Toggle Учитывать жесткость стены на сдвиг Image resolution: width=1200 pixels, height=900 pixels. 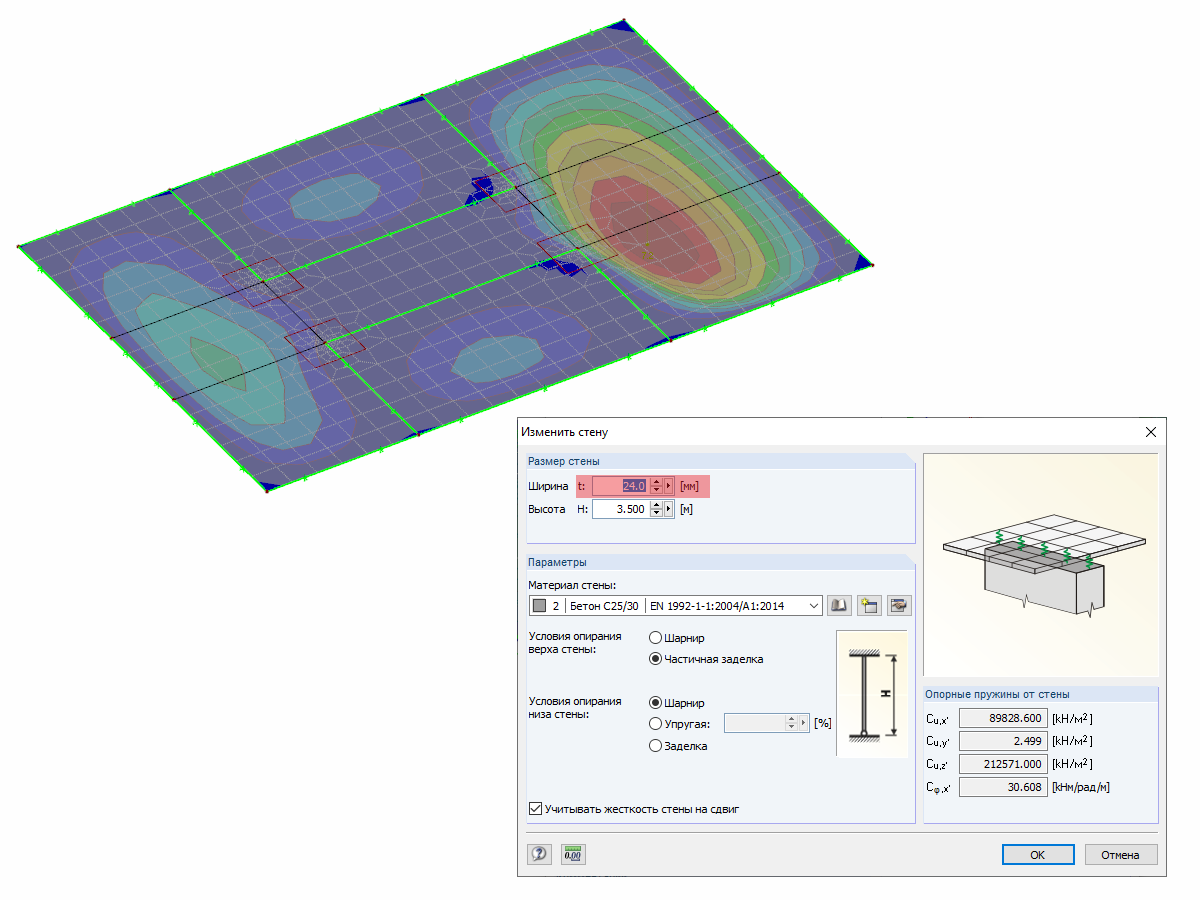tap(534, 808)
